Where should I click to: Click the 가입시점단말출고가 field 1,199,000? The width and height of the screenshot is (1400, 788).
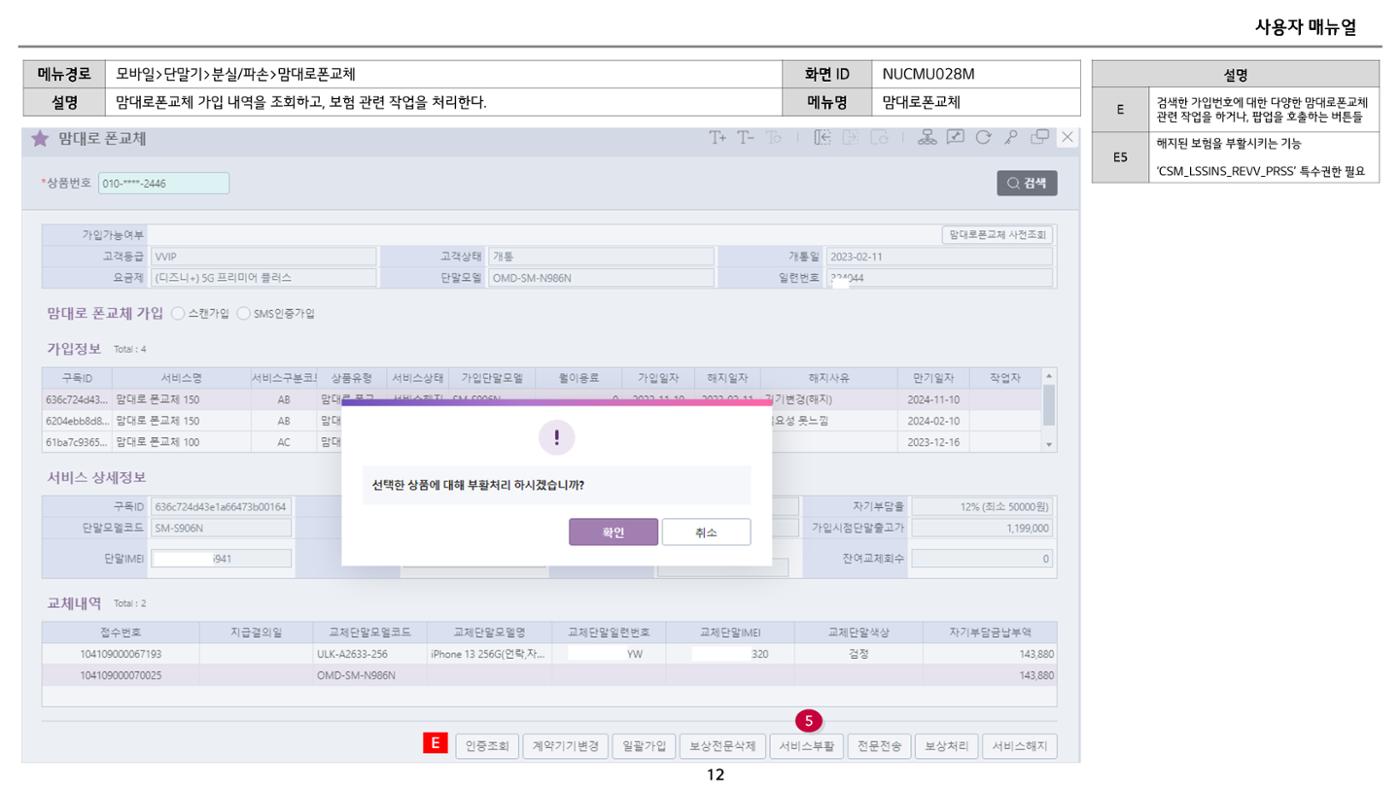tap(982, 528)
